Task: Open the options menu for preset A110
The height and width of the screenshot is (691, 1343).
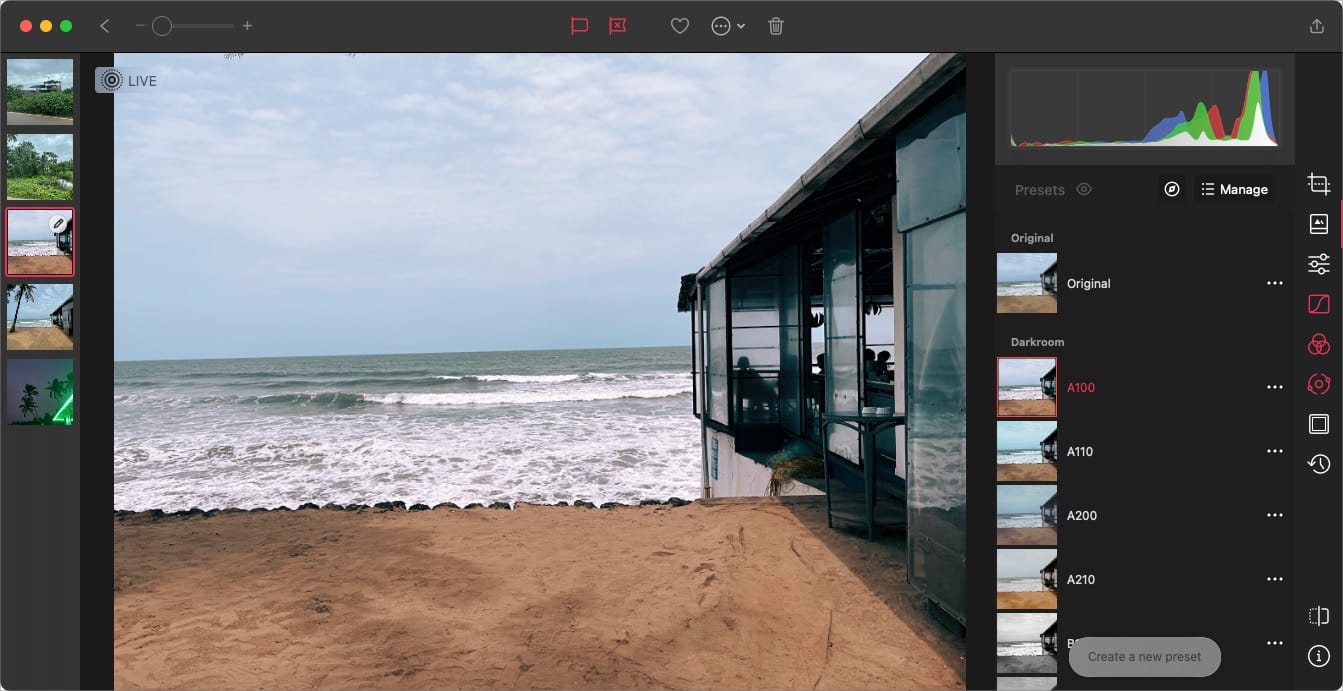Action: (1275, 451)
